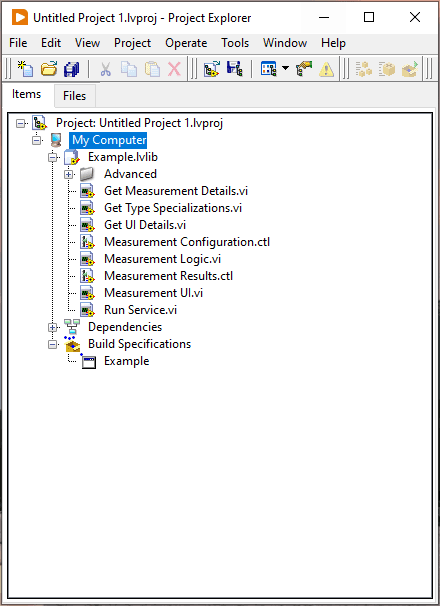Expand the Dependencies node

tap(53, 328)
